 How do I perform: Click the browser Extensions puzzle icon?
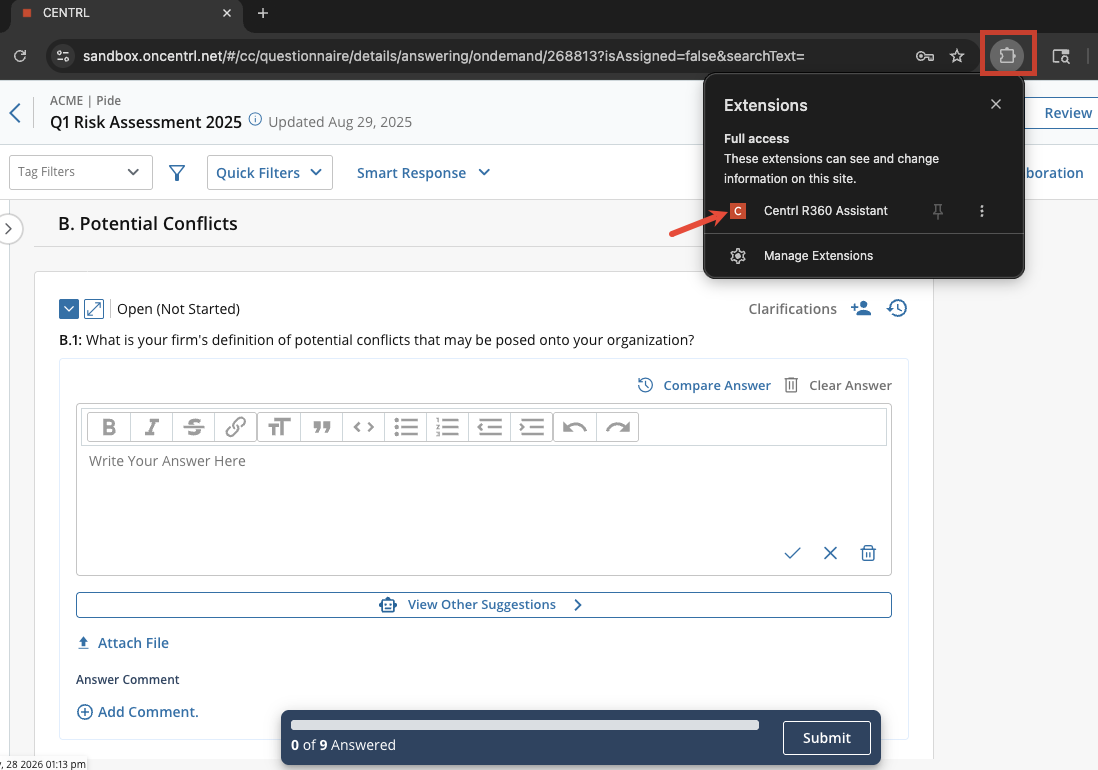pos(1007,55)
